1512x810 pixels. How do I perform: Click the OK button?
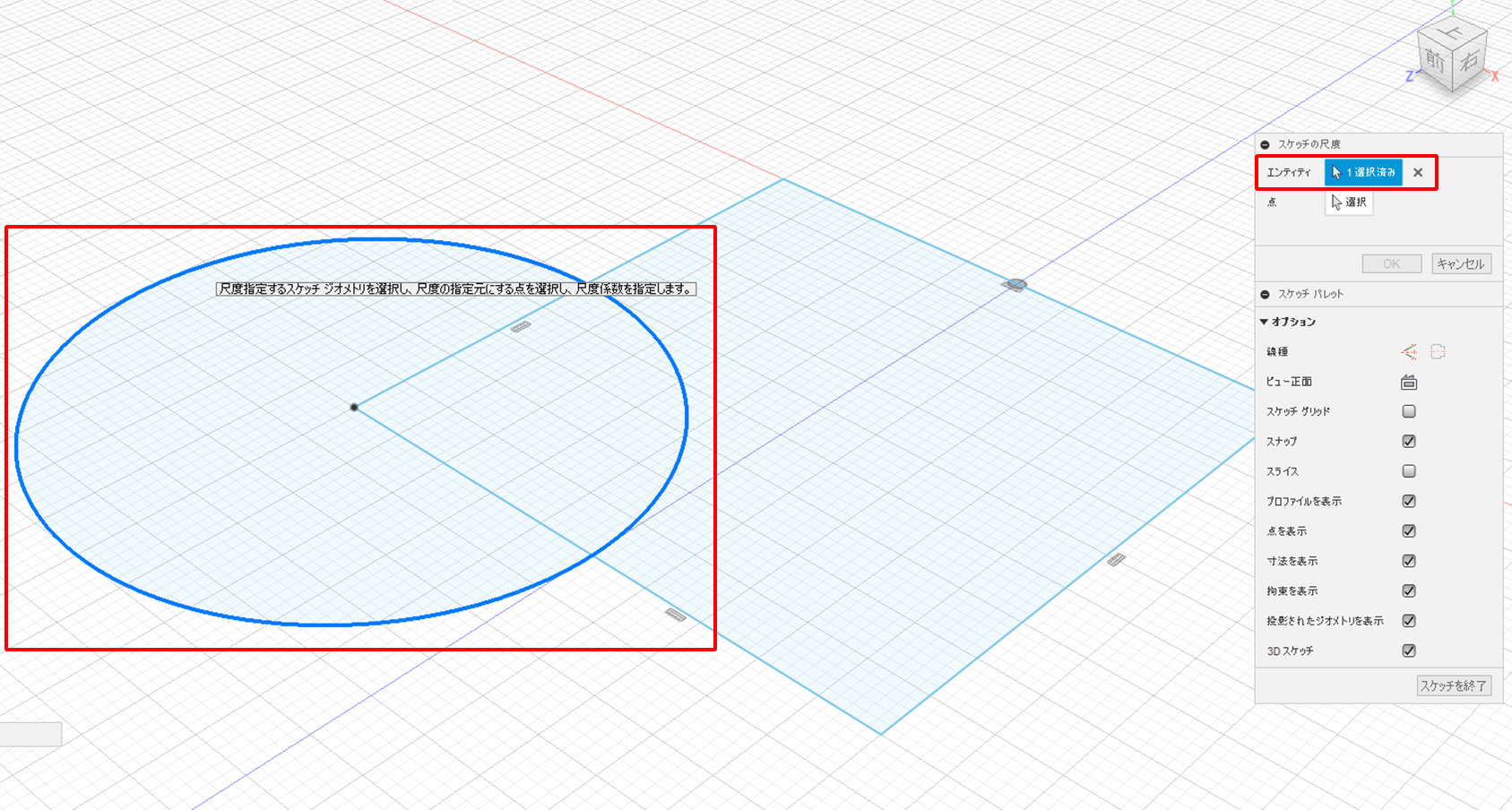click(x=1392, y=263)
